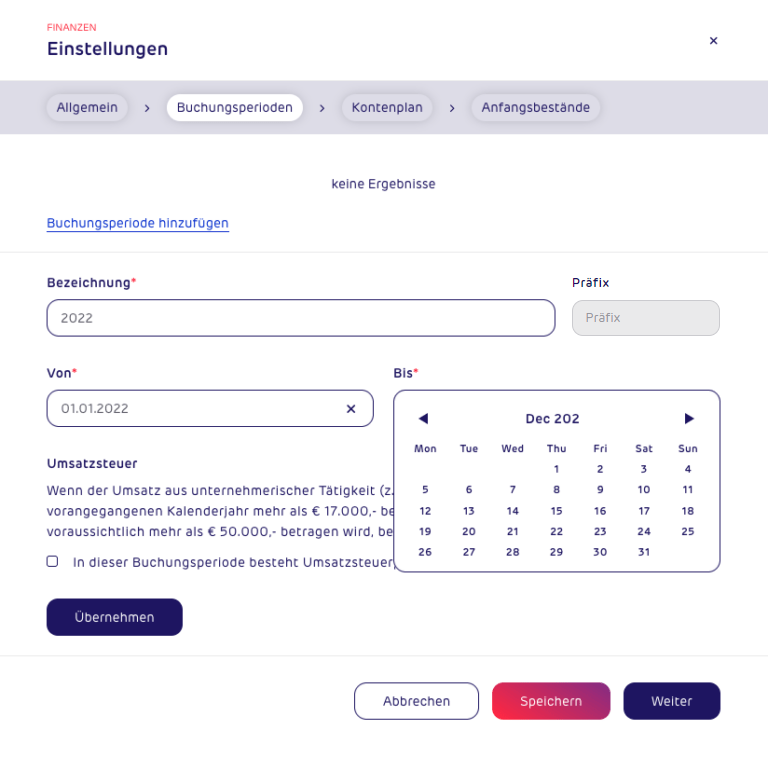The image size is (768, 757).
Task: Click chevron after Buchungsperioden step
Action: (x=322, y=108)
